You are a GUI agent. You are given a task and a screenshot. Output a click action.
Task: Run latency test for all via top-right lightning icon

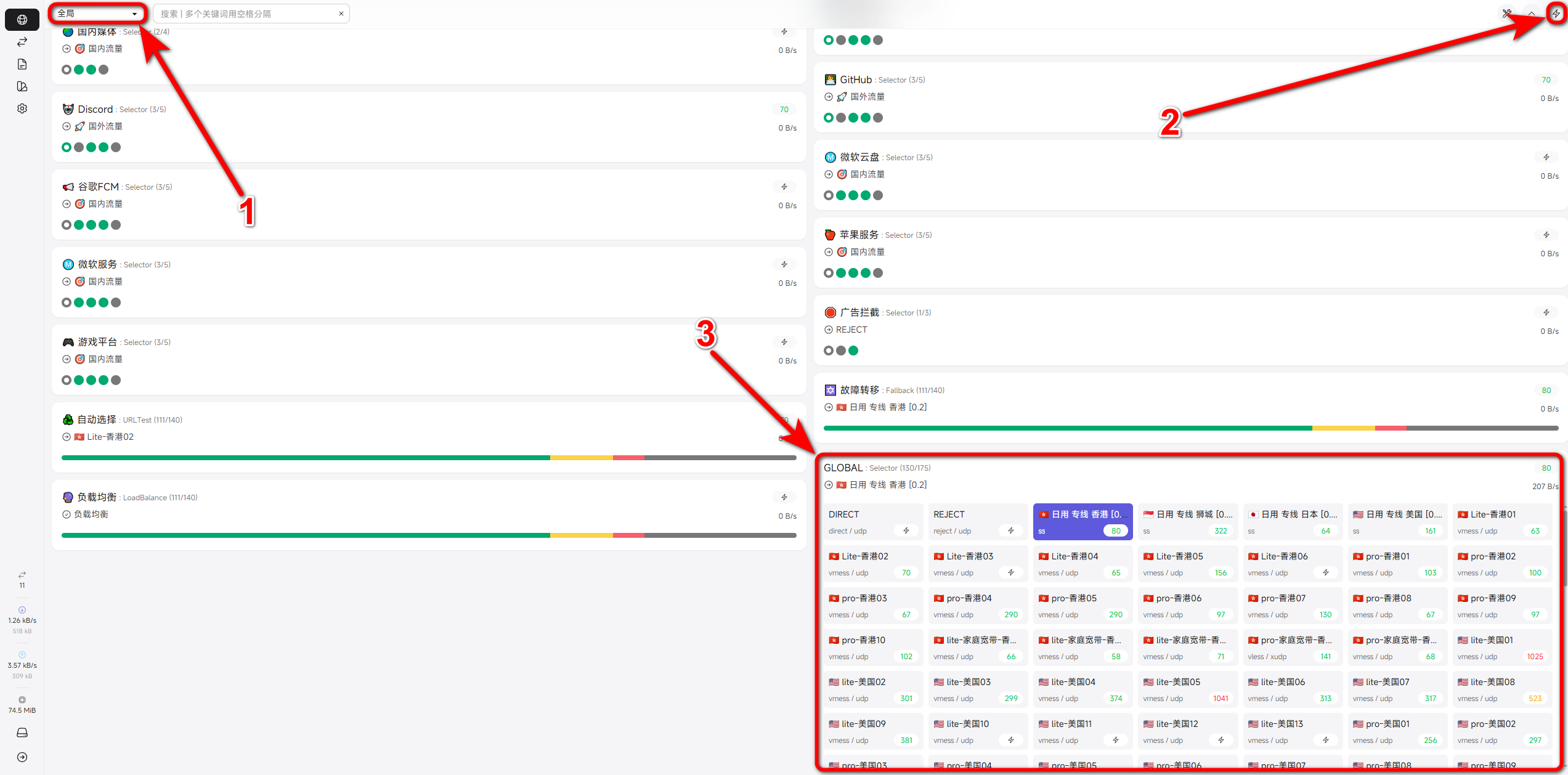[1556, 14]
